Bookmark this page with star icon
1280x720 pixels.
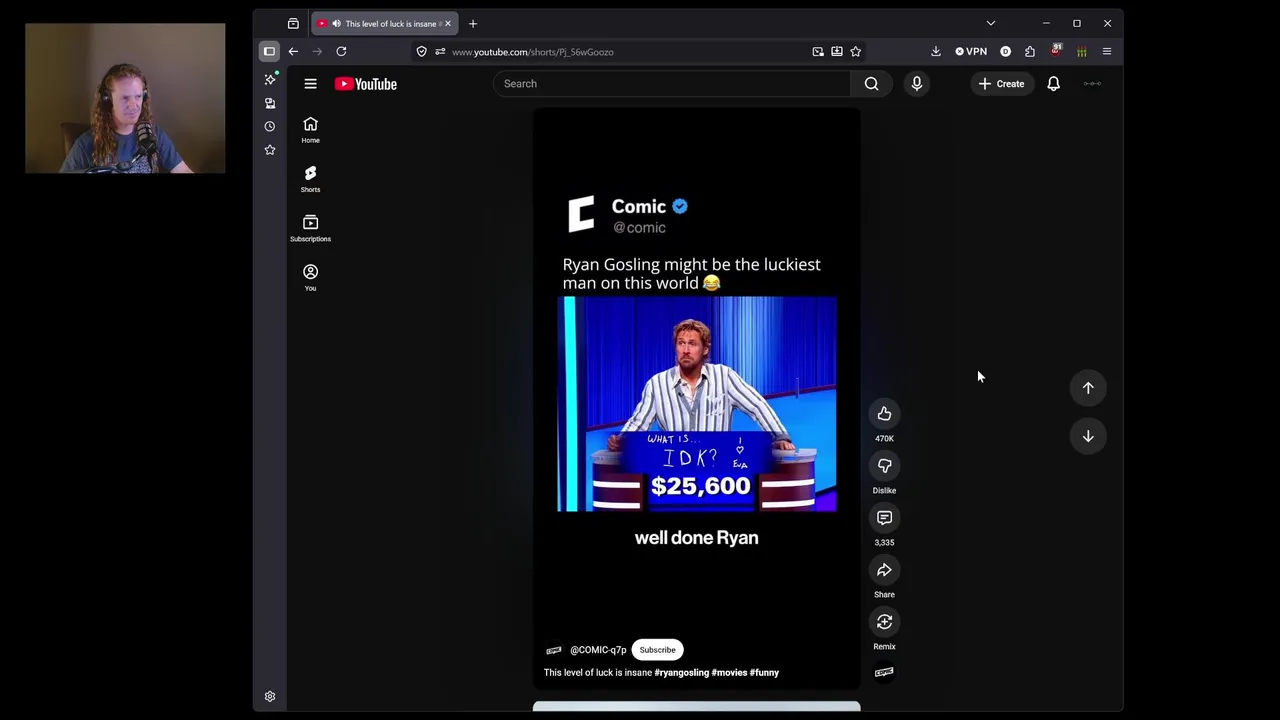[855, 52]
